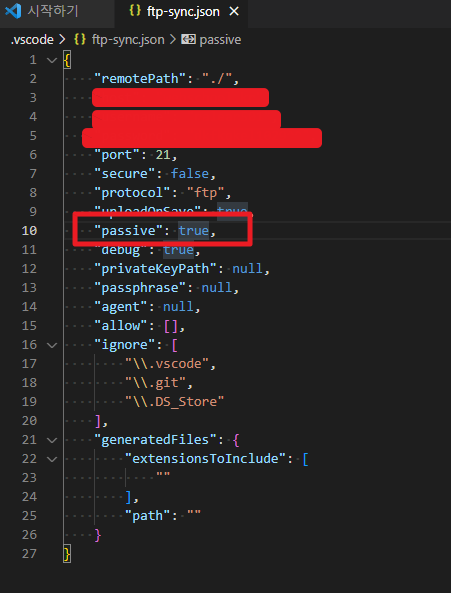Click the JSON braces icon on ftp-sync.json tab

tap(135, 11)
